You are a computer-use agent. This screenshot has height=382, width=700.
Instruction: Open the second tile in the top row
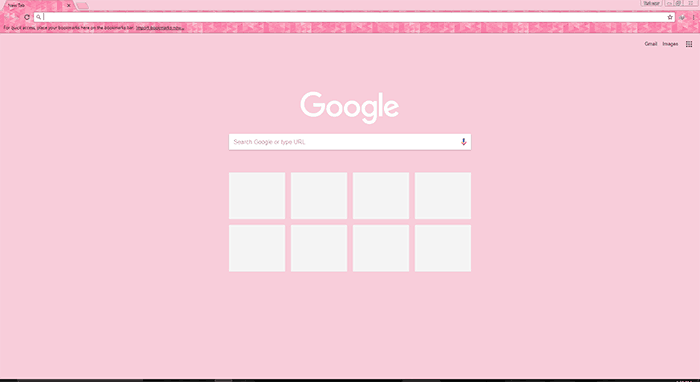319,195
